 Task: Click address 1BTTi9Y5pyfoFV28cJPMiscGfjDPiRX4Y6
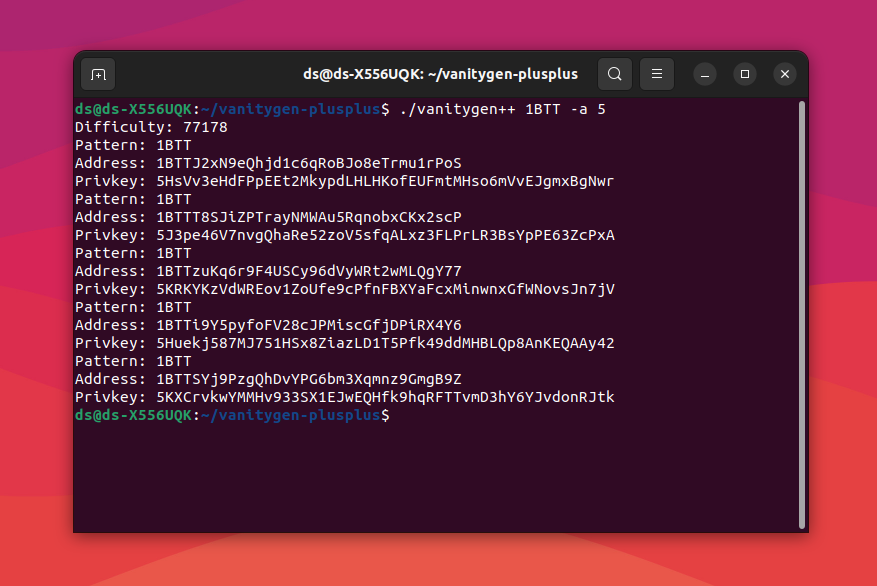(309, 325)
